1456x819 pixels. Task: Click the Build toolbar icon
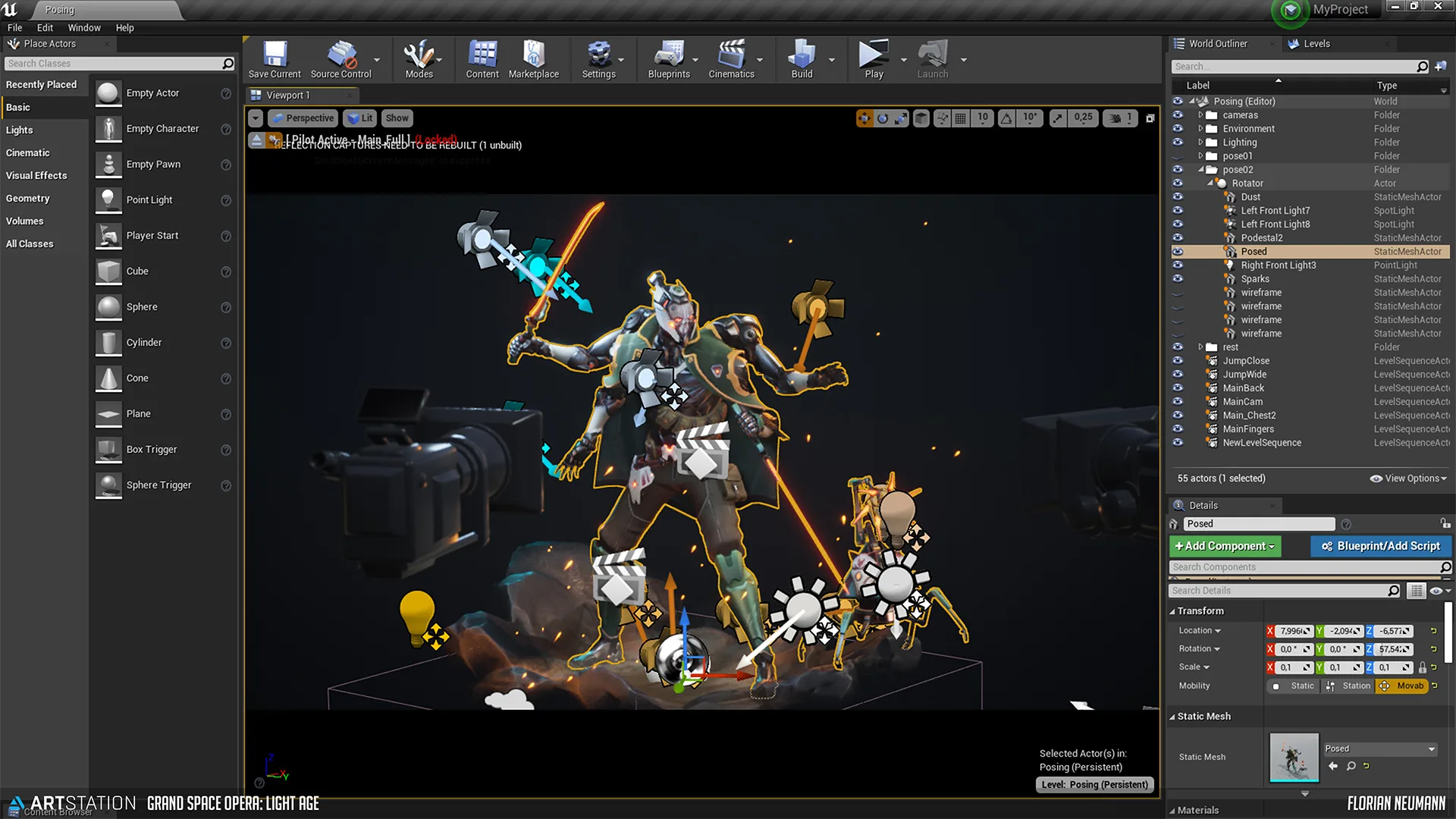pyautogui.click(x=802, y=59)
